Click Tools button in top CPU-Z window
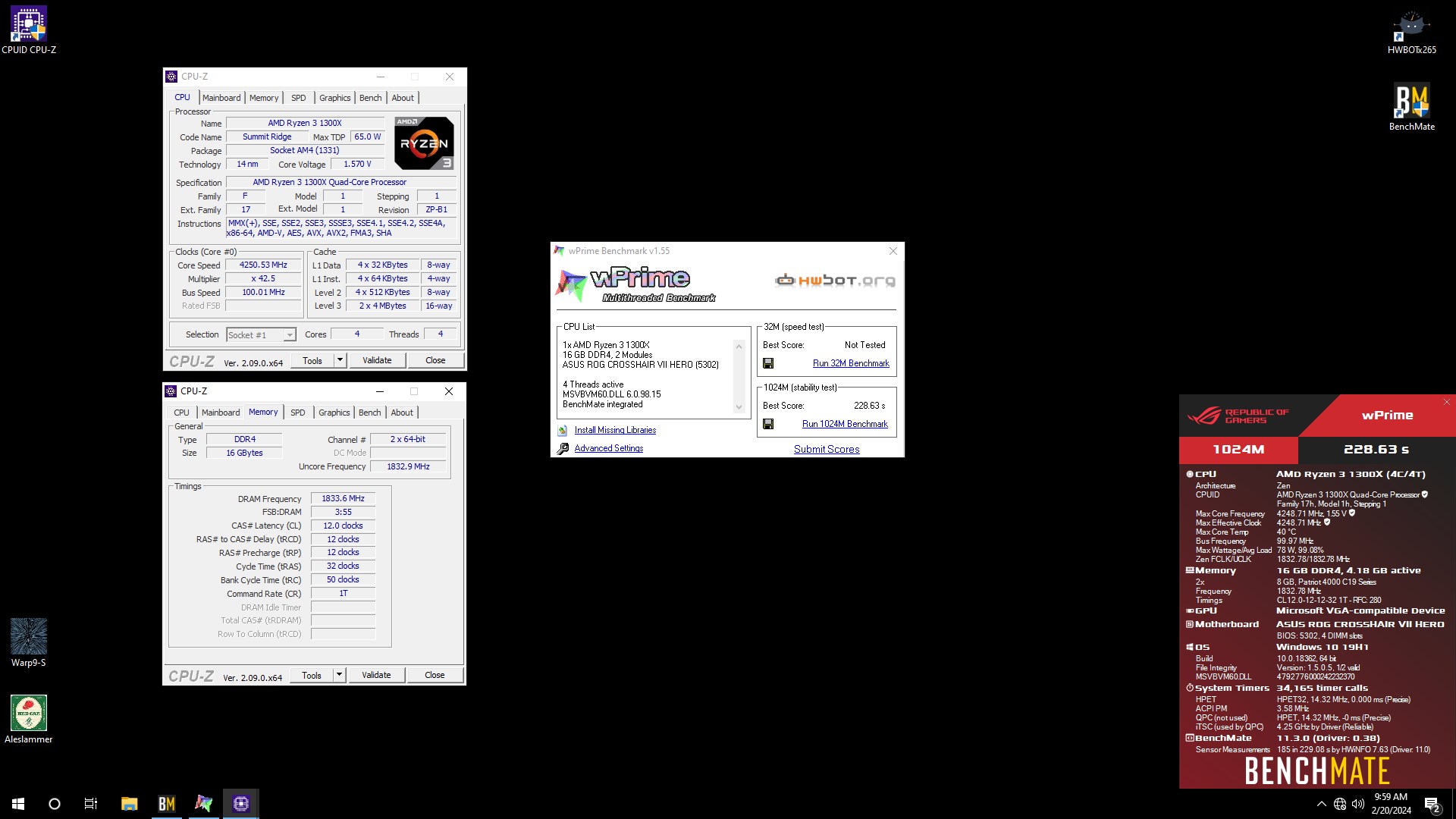1456x819 pixels. tap(312, 361)
